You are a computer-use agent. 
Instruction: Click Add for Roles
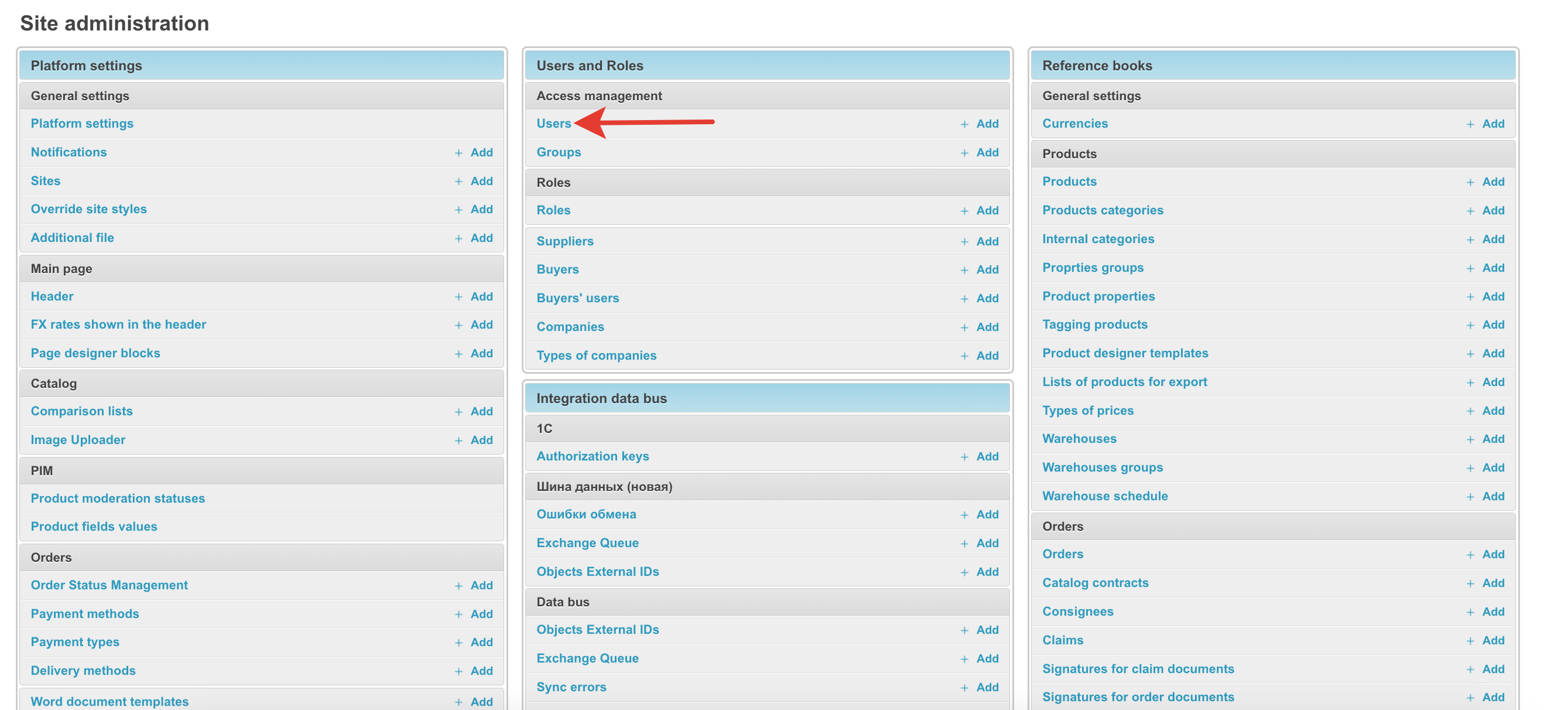pyautogui.click(x=987, y=211)
